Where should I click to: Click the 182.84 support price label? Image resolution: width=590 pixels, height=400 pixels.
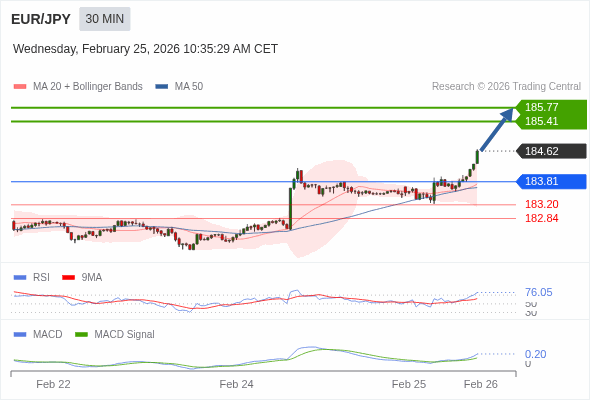pos(541,218)
